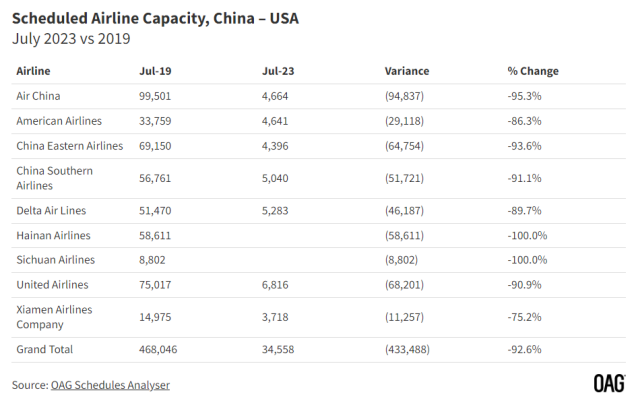The image size is (639, 401).
Task: Select the Sichuan Airlines row label
Action: pos(55,260)
